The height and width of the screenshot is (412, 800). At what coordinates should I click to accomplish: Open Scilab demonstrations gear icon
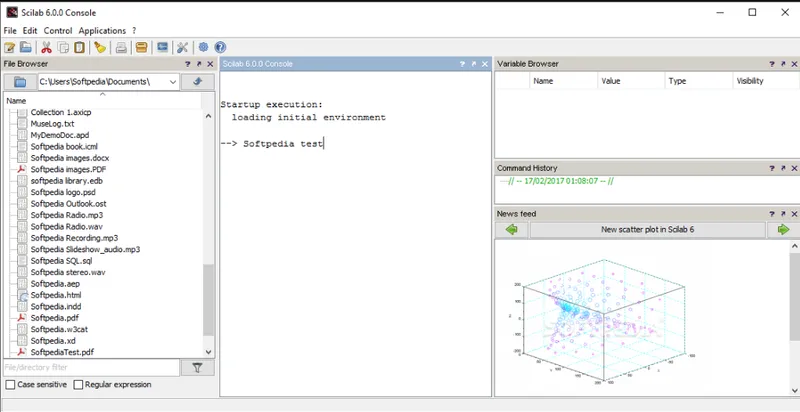[204, 47]
